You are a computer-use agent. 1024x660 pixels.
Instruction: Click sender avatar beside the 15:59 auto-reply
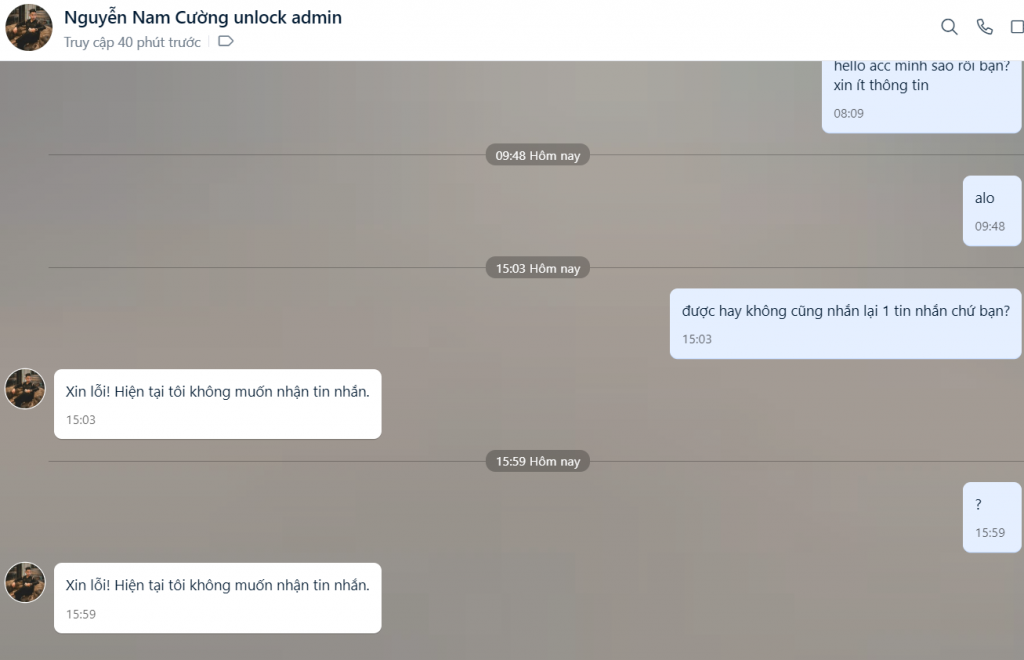click(25, 582)
